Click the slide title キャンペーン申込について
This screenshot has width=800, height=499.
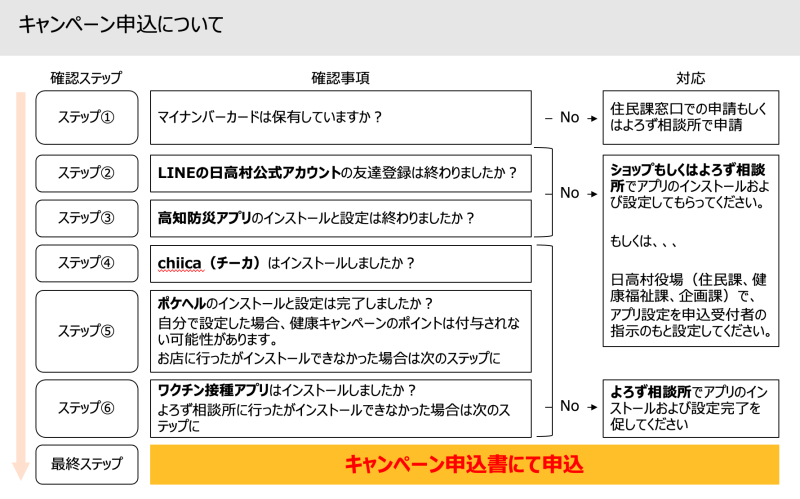click(x=121, y=23)
